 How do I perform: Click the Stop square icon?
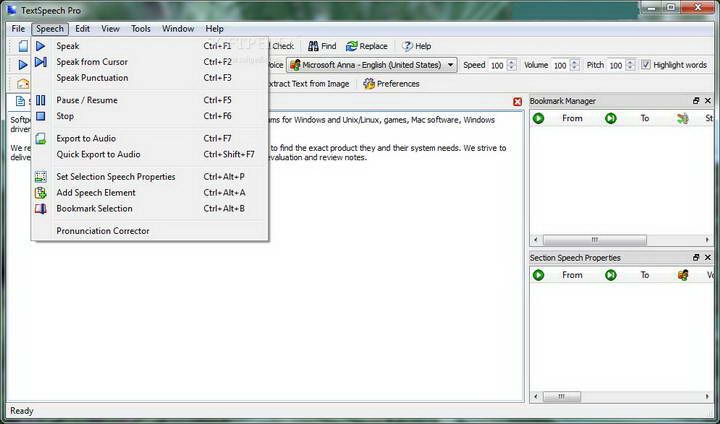(x=40, y=116)
